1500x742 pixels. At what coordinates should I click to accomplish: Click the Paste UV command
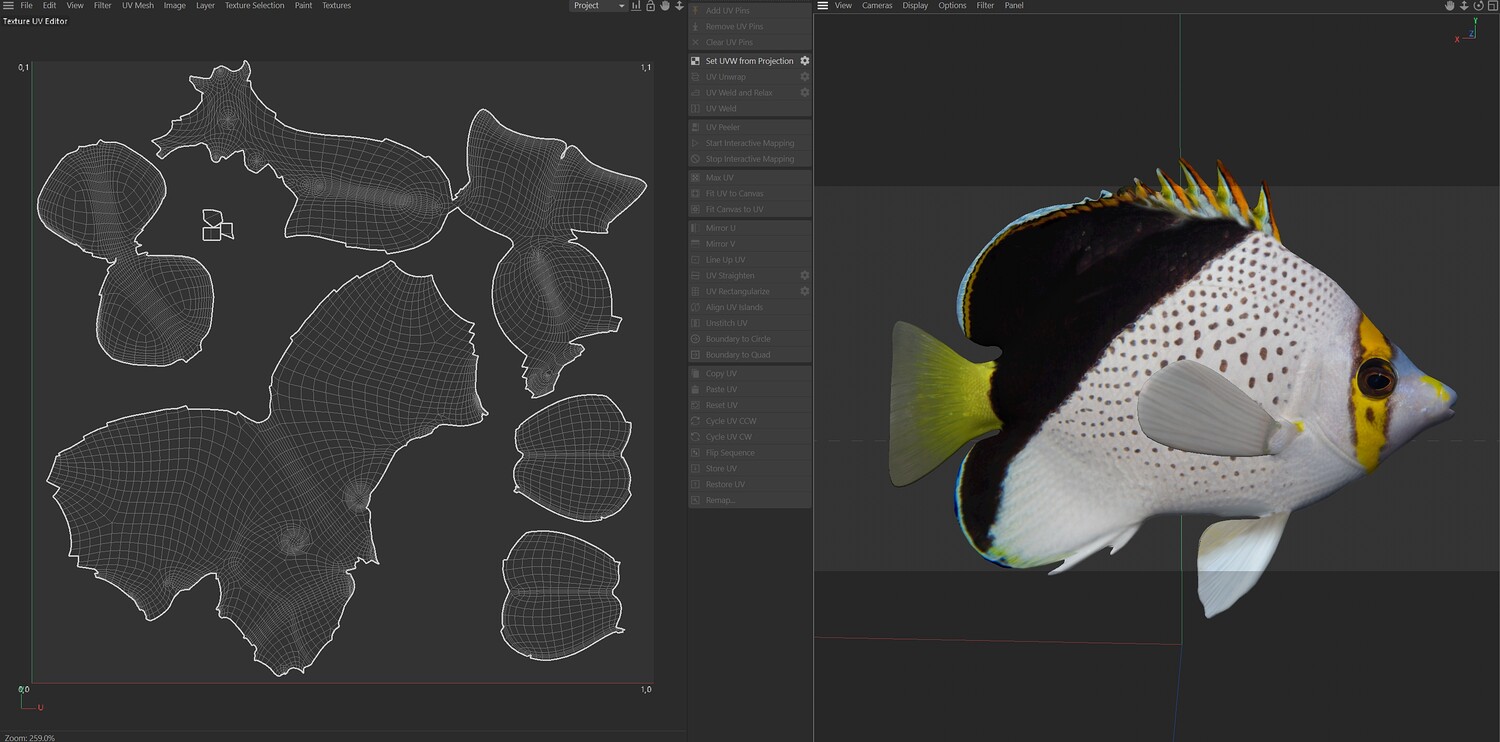(x=750, y=390)
